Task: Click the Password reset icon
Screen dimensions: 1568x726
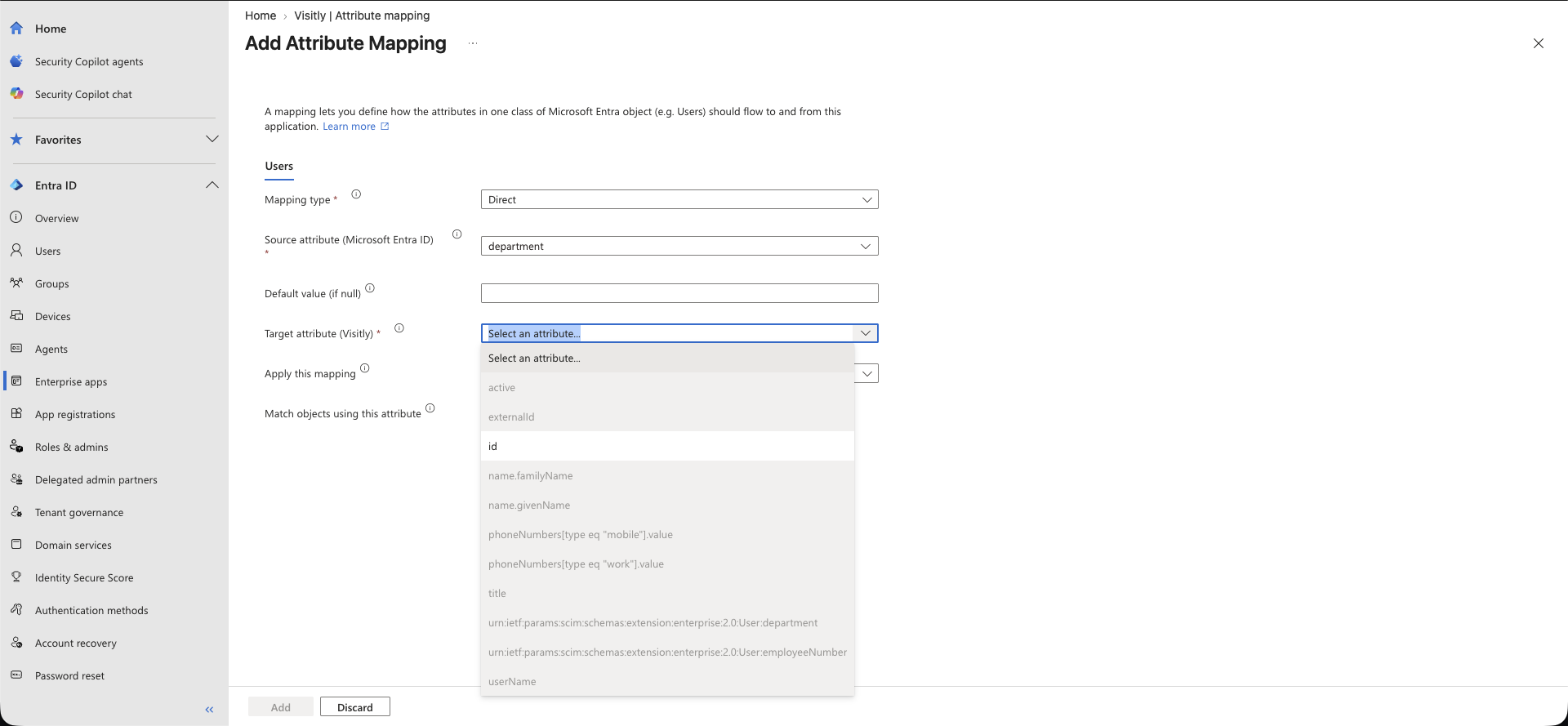Action: pyautogui.click(x=16, y=675)
